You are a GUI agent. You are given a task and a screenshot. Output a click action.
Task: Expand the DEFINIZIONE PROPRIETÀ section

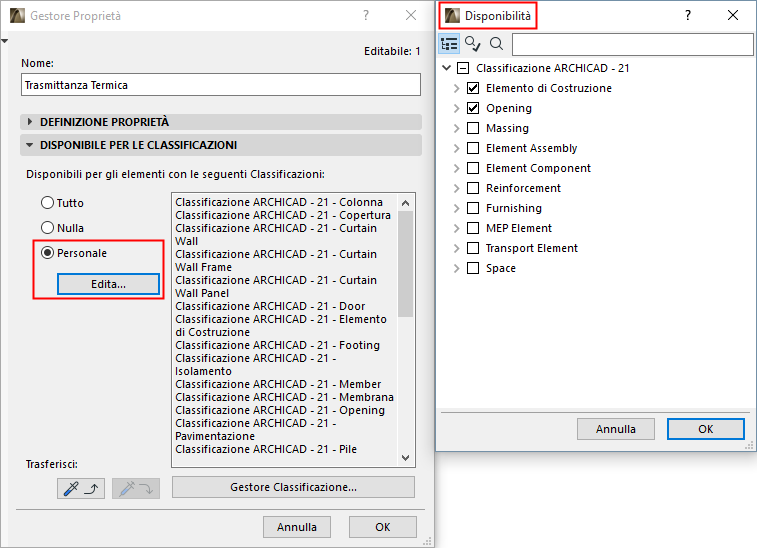30,122
